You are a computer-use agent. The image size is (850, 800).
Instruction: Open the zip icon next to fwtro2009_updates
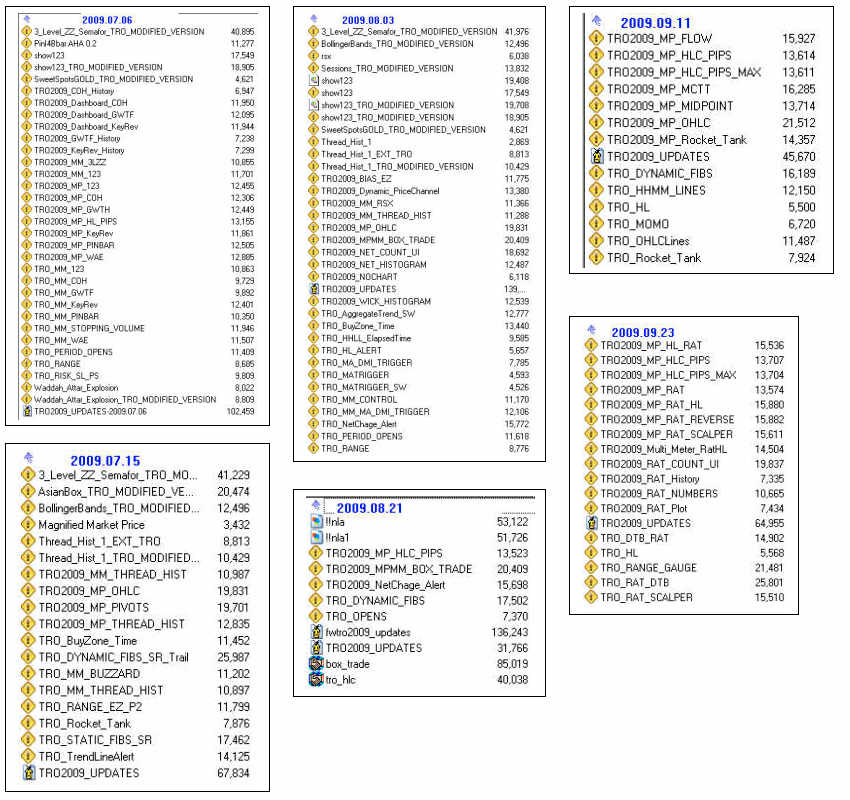pyautogui.click(x=316, y=631)
